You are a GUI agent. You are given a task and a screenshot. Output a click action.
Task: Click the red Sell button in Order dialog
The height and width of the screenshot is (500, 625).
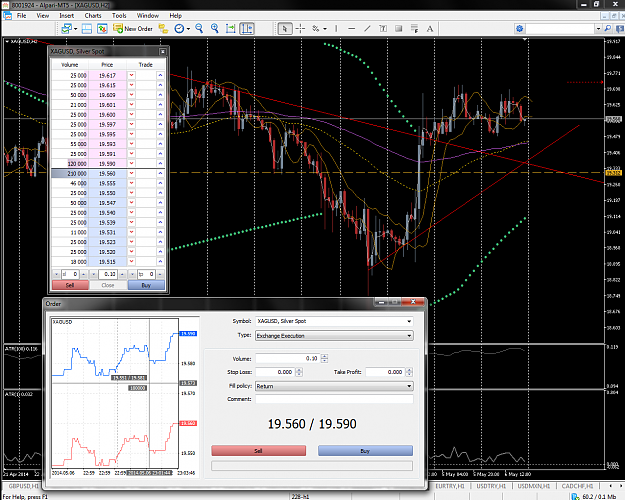(x=258, y=451)
